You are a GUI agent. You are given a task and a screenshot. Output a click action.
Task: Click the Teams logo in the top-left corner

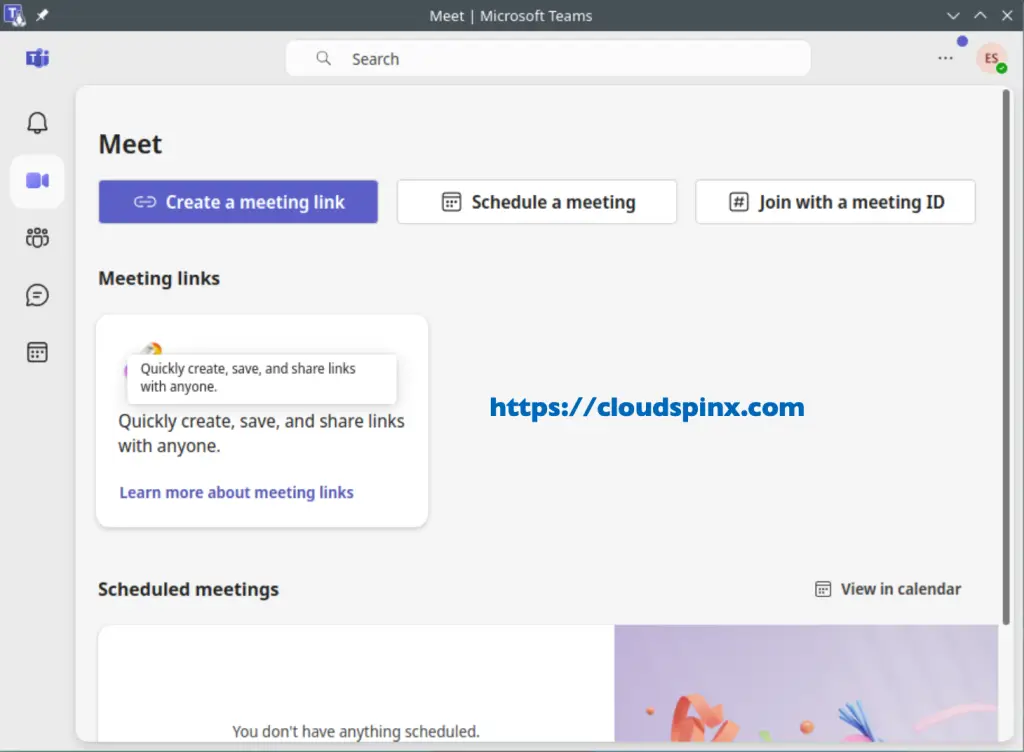(37, 59)
